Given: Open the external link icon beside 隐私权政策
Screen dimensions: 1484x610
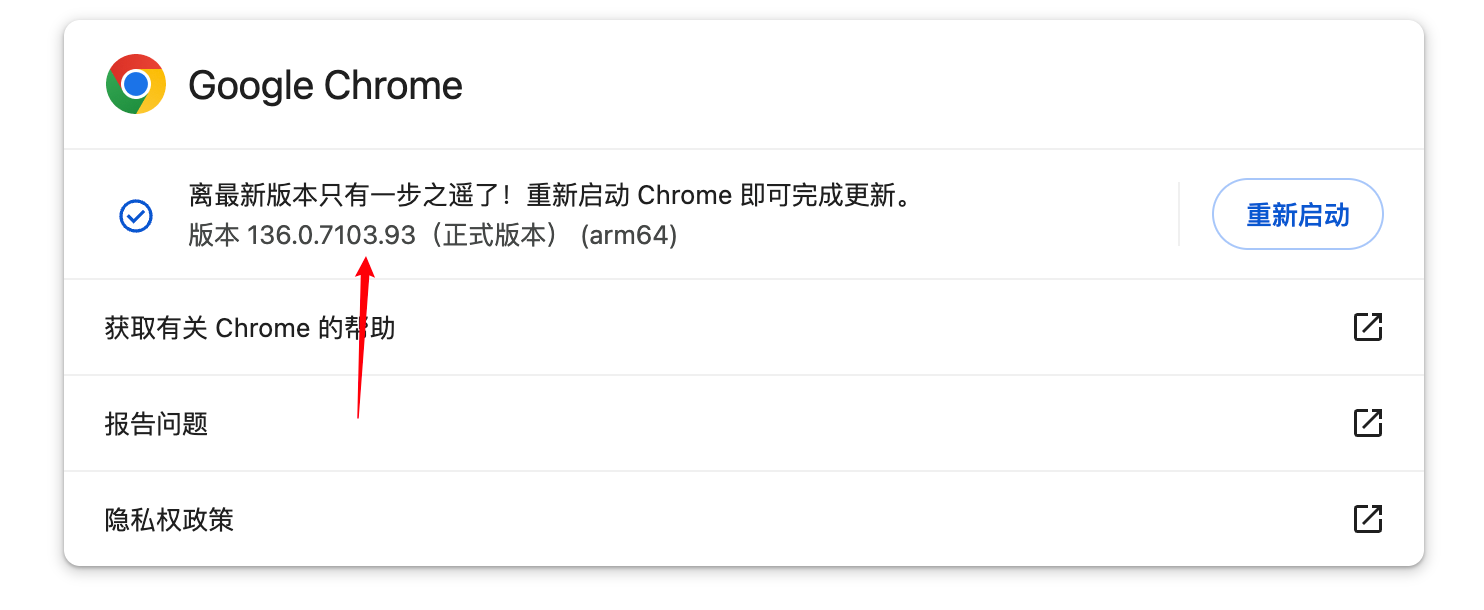Looking at the screenshot, I should [1367, 519].
